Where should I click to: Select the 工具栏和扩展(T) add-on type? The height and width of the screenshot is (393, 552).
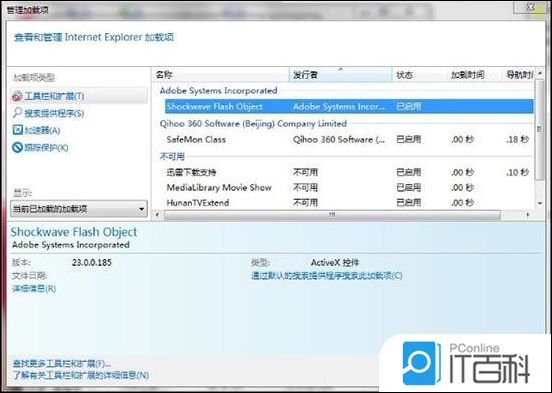click(x=79, y=96)
